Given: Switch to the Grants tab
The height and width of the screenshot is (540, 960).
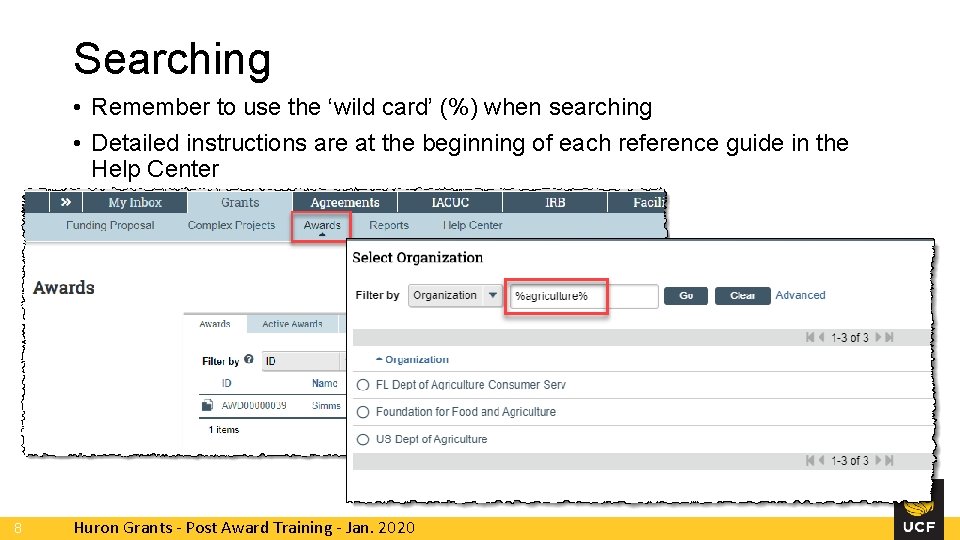Looking at the screenshot, I should coord(240,202).
